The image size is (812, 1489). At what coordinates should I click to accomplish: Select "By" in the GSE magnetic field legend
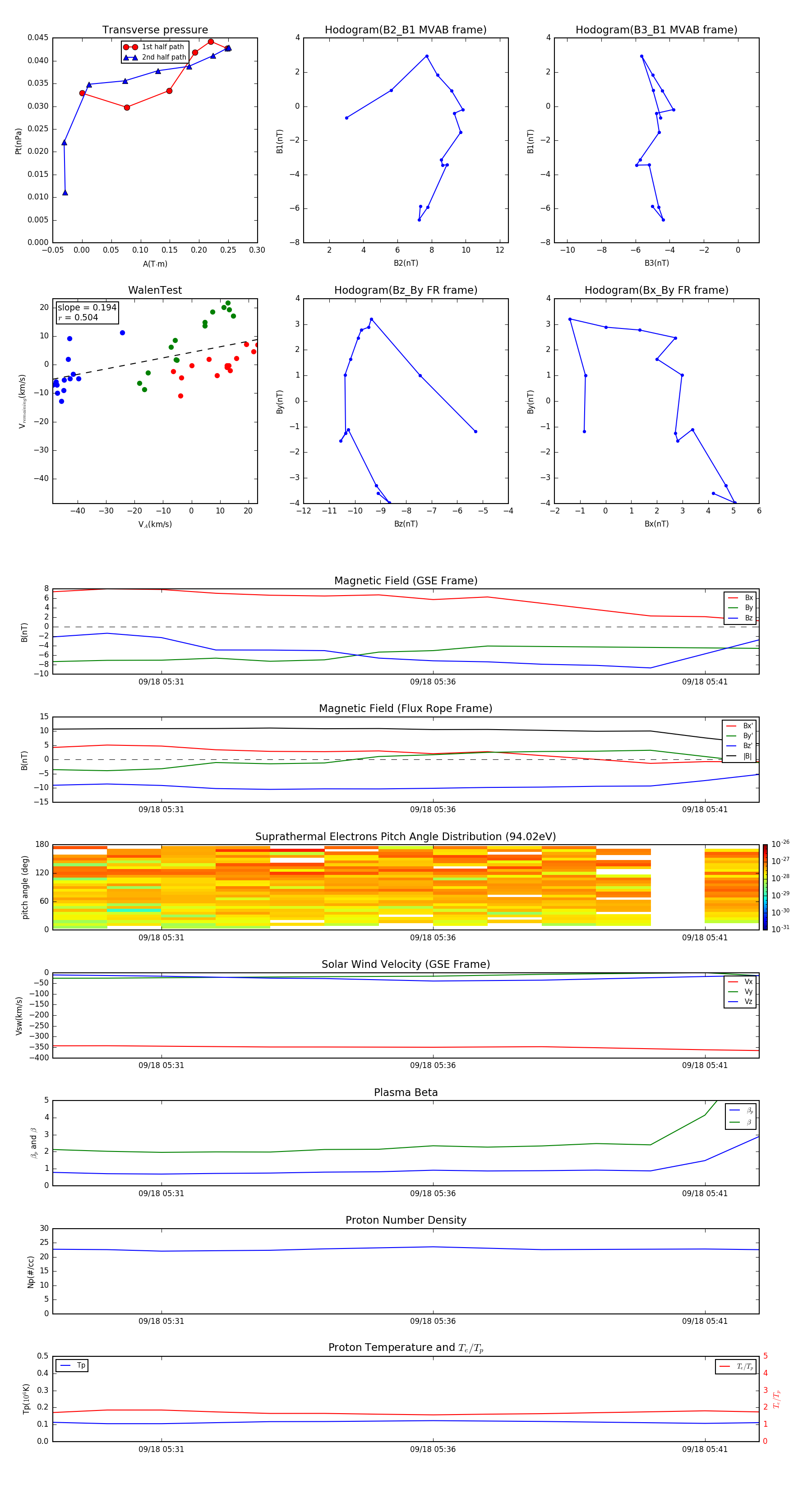(740, 607)
